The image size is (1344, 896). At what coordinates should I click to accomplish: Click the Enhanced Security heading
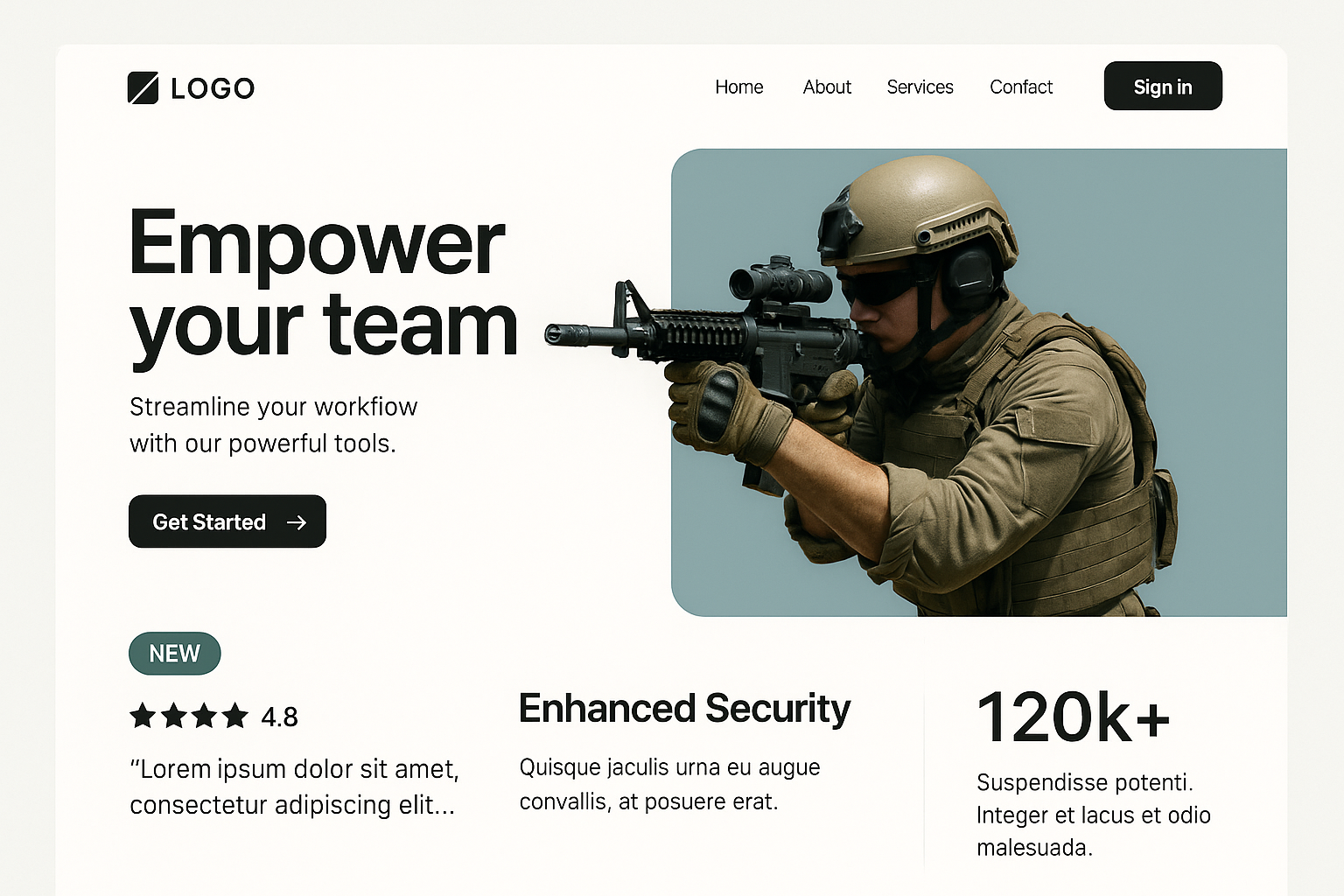click(x=684, y=709)
